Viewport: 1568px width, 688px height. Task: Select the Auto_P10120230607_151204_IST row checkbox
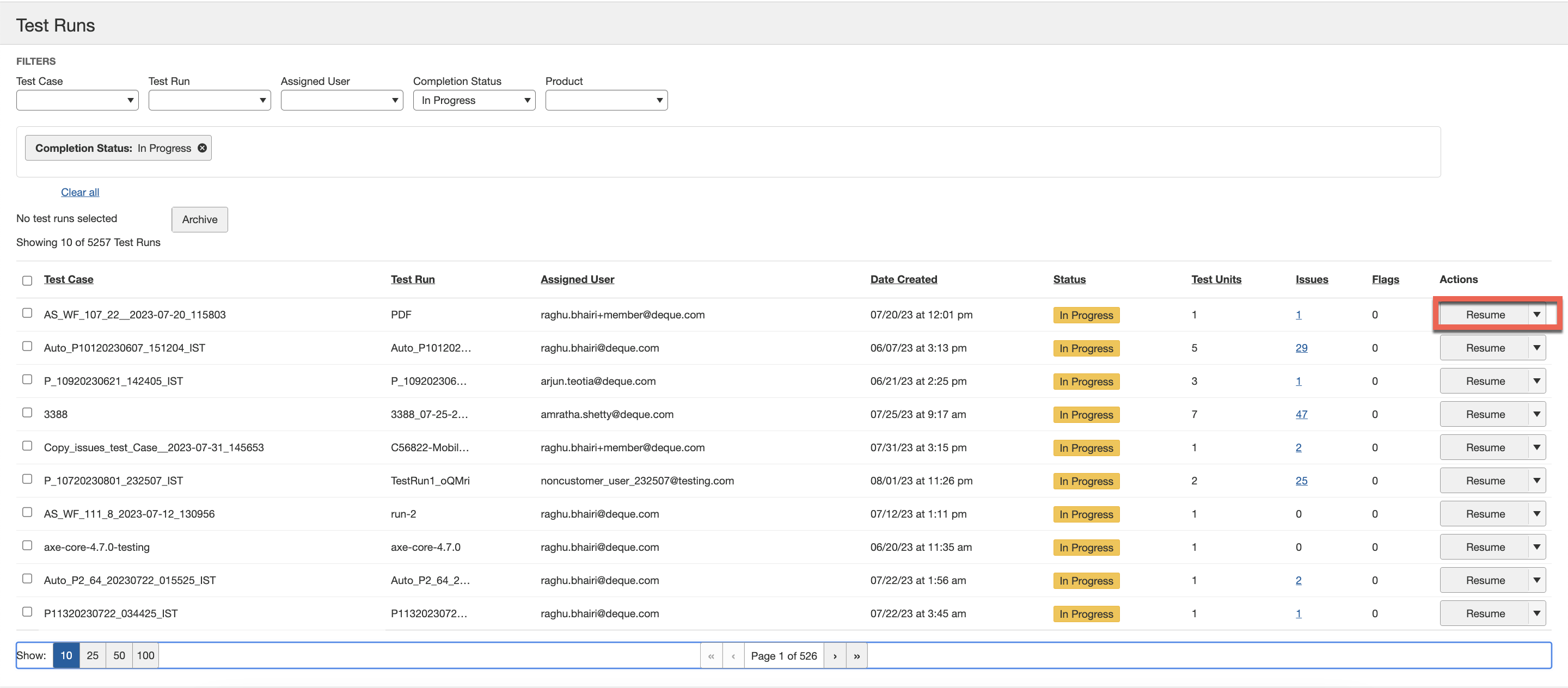(27, 346)
